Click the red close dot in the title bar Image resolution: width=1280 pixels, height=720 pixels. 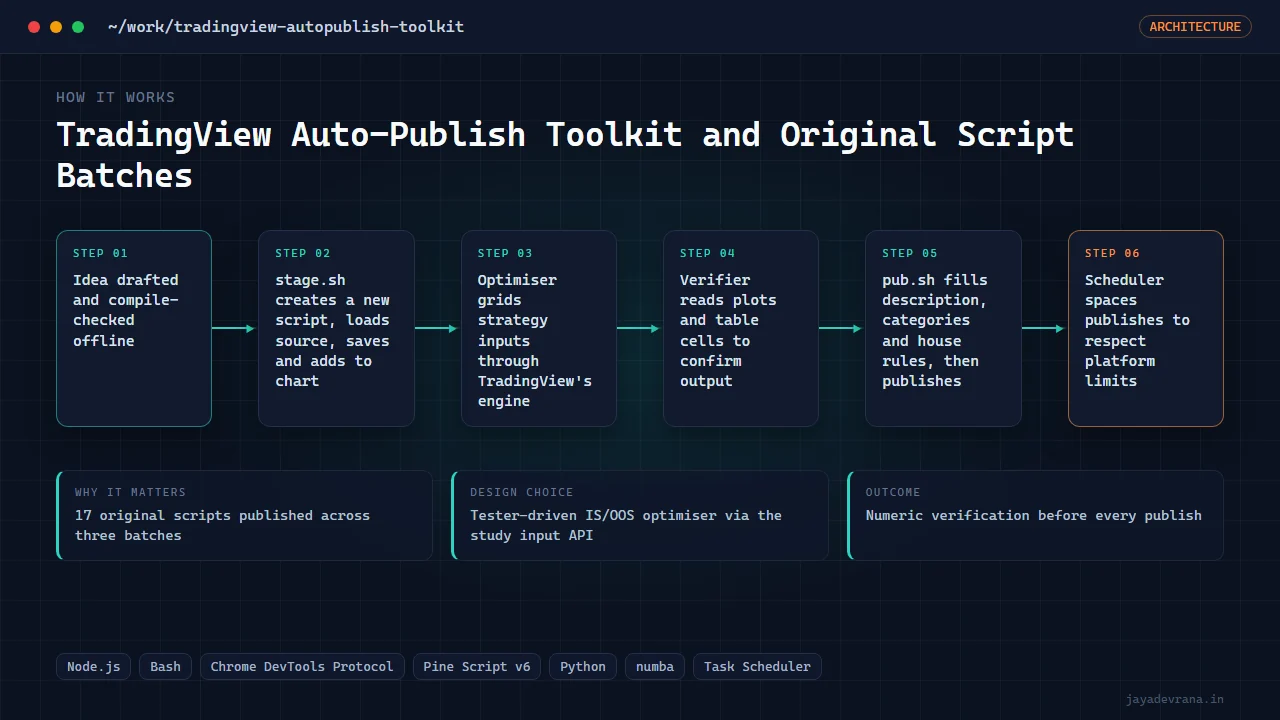[34, 27]
